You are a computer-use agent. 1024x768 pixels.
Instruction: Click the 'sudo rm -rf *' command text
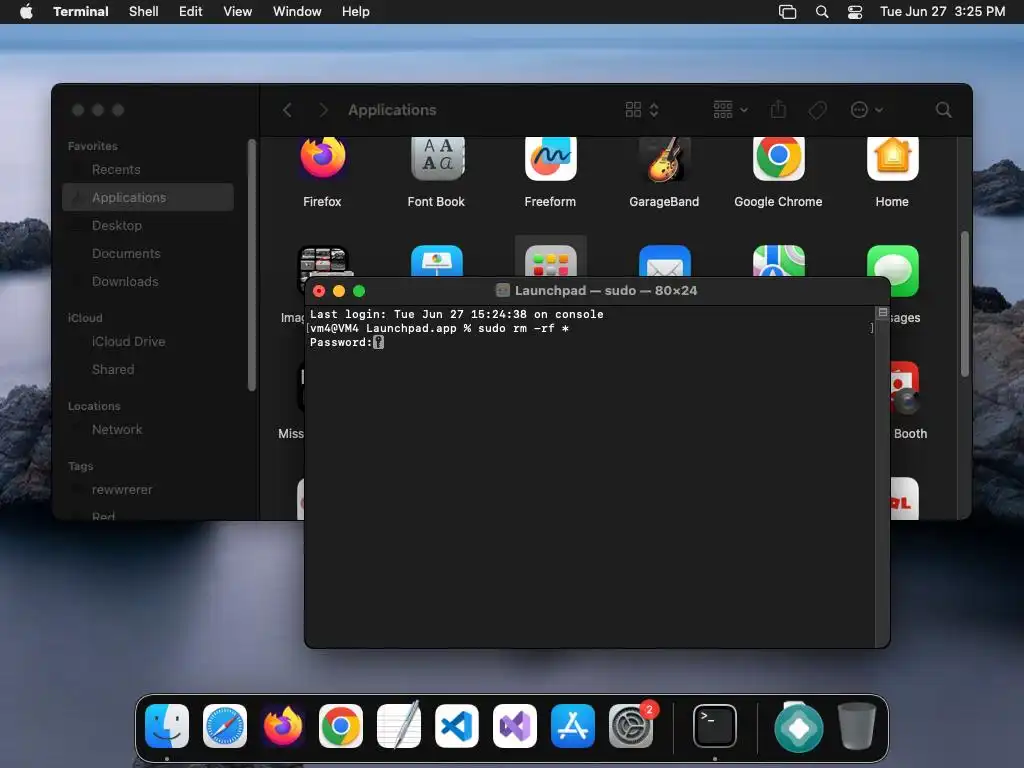523,328
